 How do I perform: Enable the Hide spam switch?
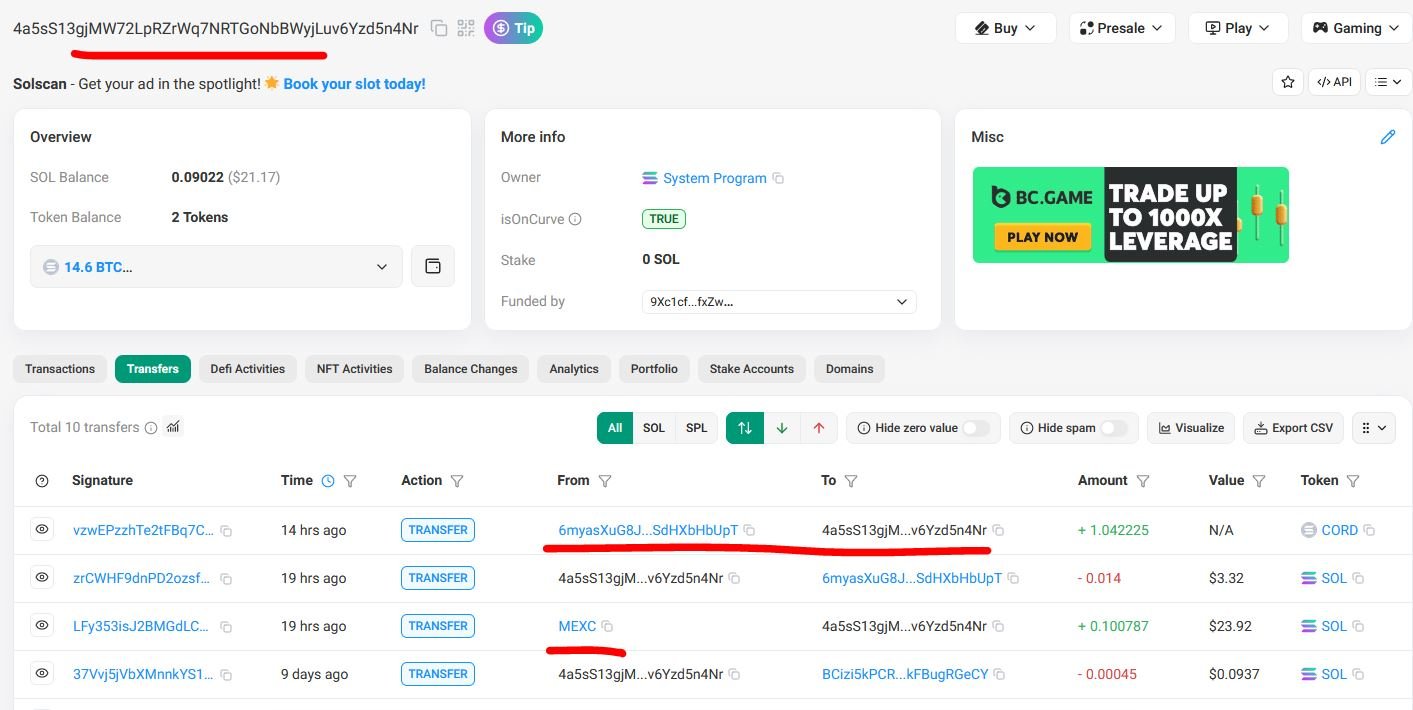(x=1113, y=428)
